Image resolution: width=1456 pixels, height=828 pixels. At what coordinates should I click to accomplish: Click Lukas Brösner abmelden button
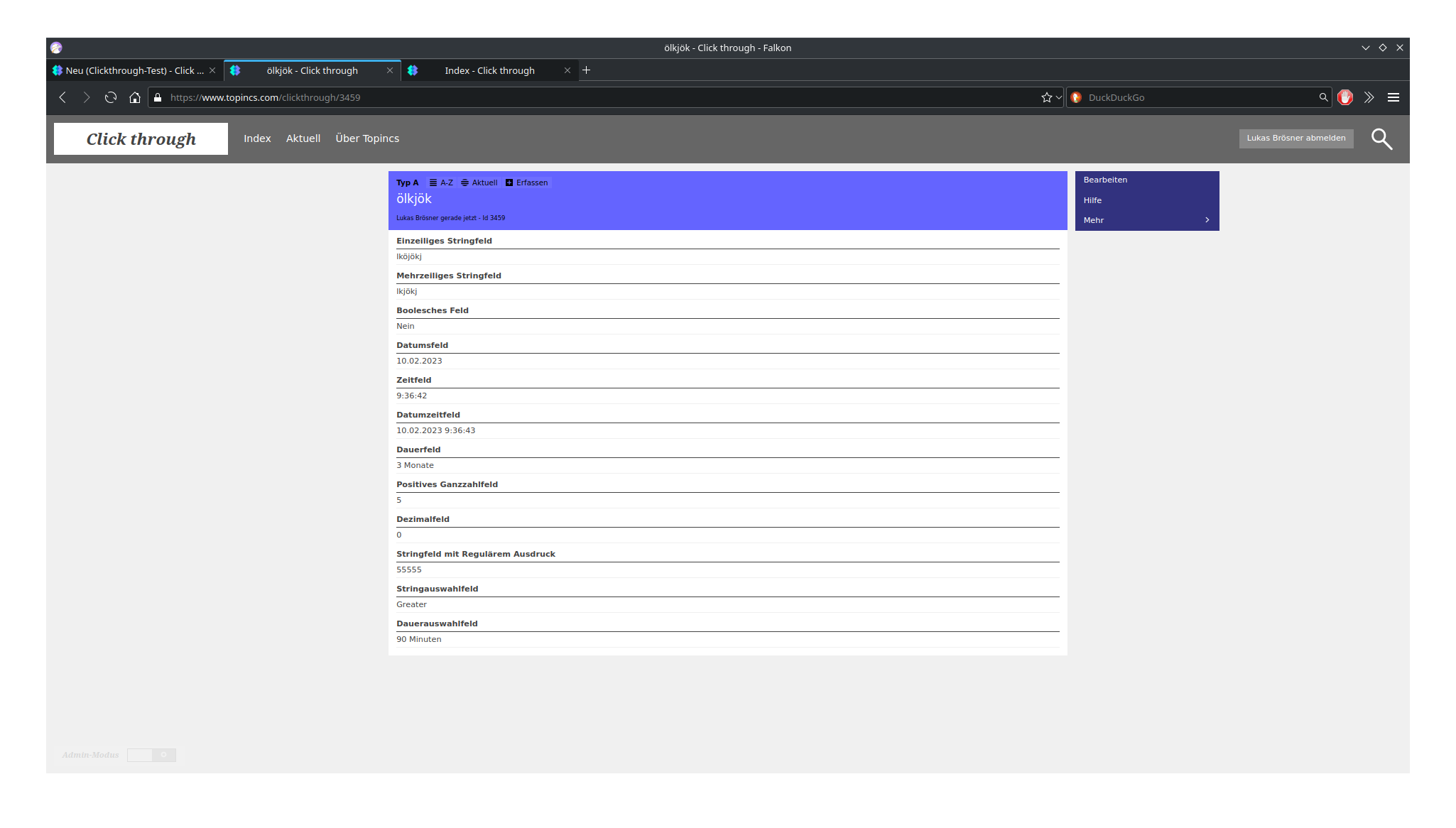[x=1295, y=138]
